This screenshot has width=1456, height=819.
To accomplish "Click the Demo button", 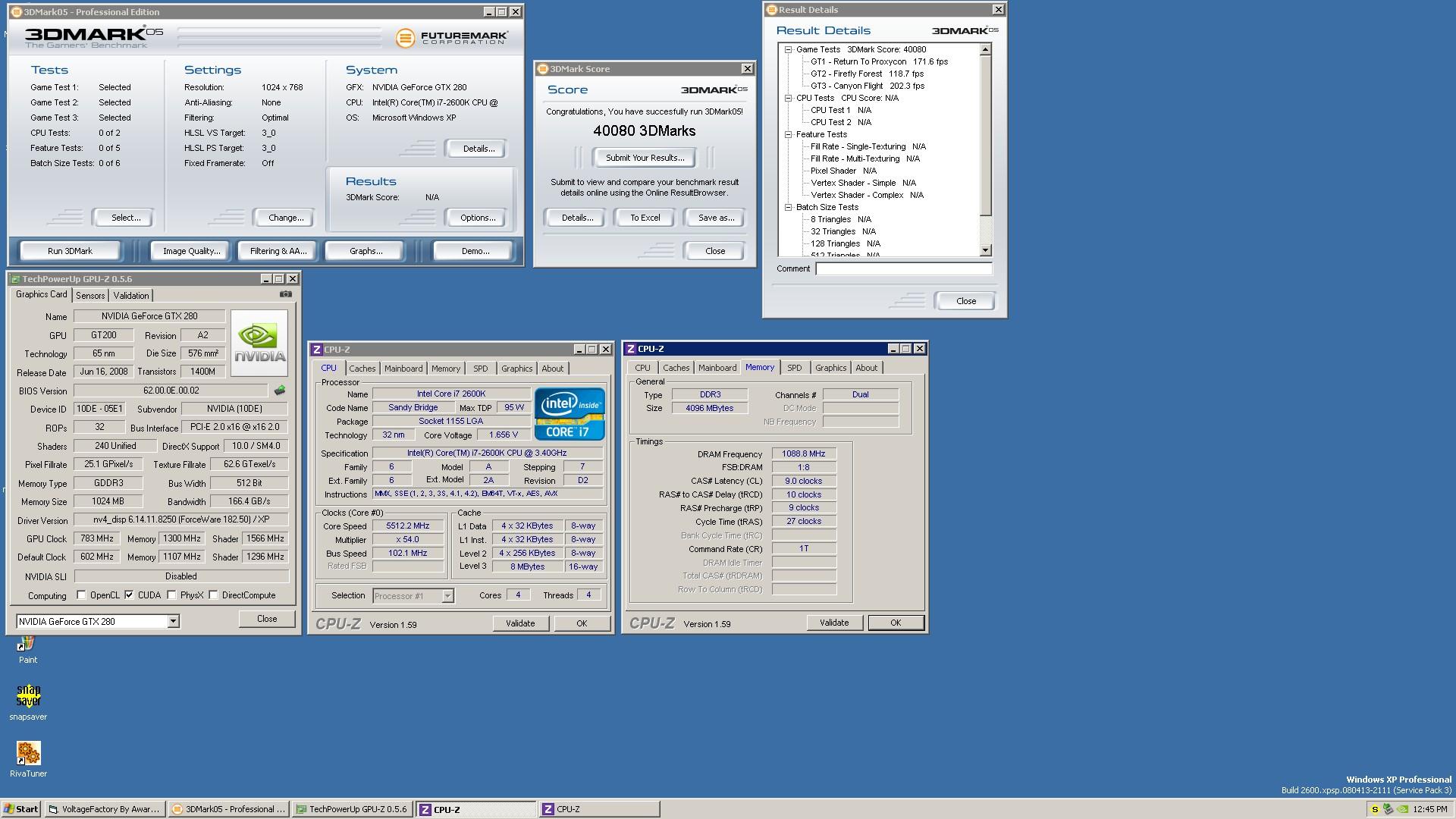I will coord(475,251).
